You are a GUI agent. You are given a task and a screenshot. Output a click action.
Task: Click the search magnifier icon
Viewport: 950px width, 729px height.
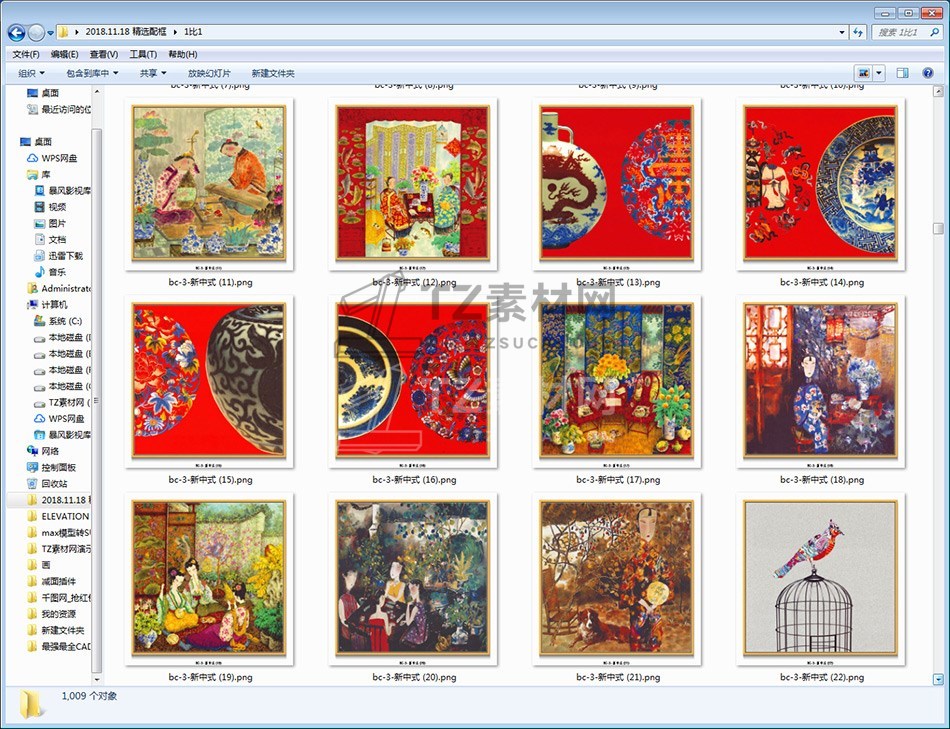click(936, 32)
